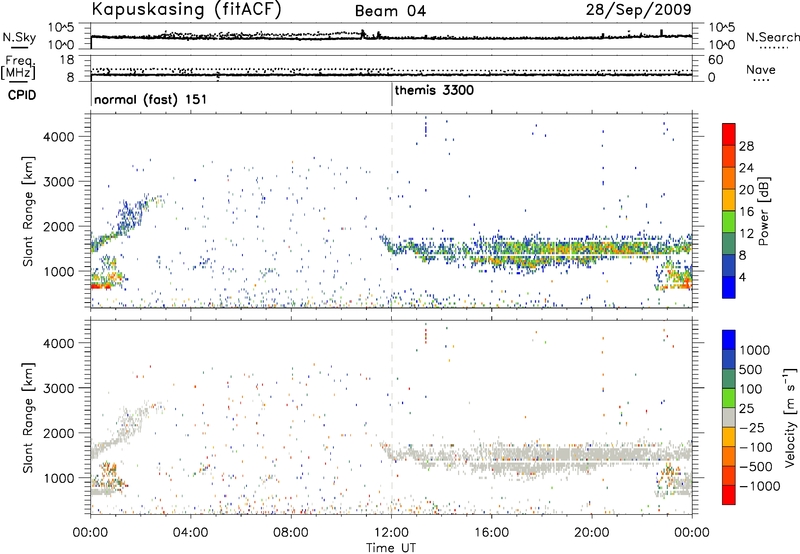Pick the red bottom segment of velocity colorbar
The image size is (800, 554).
click(729, 494)
